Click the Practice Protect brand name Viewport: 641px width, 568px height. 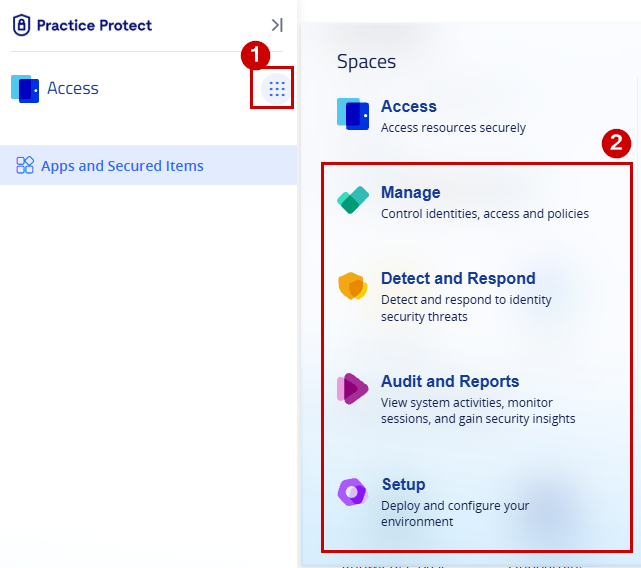pos(94,25)
